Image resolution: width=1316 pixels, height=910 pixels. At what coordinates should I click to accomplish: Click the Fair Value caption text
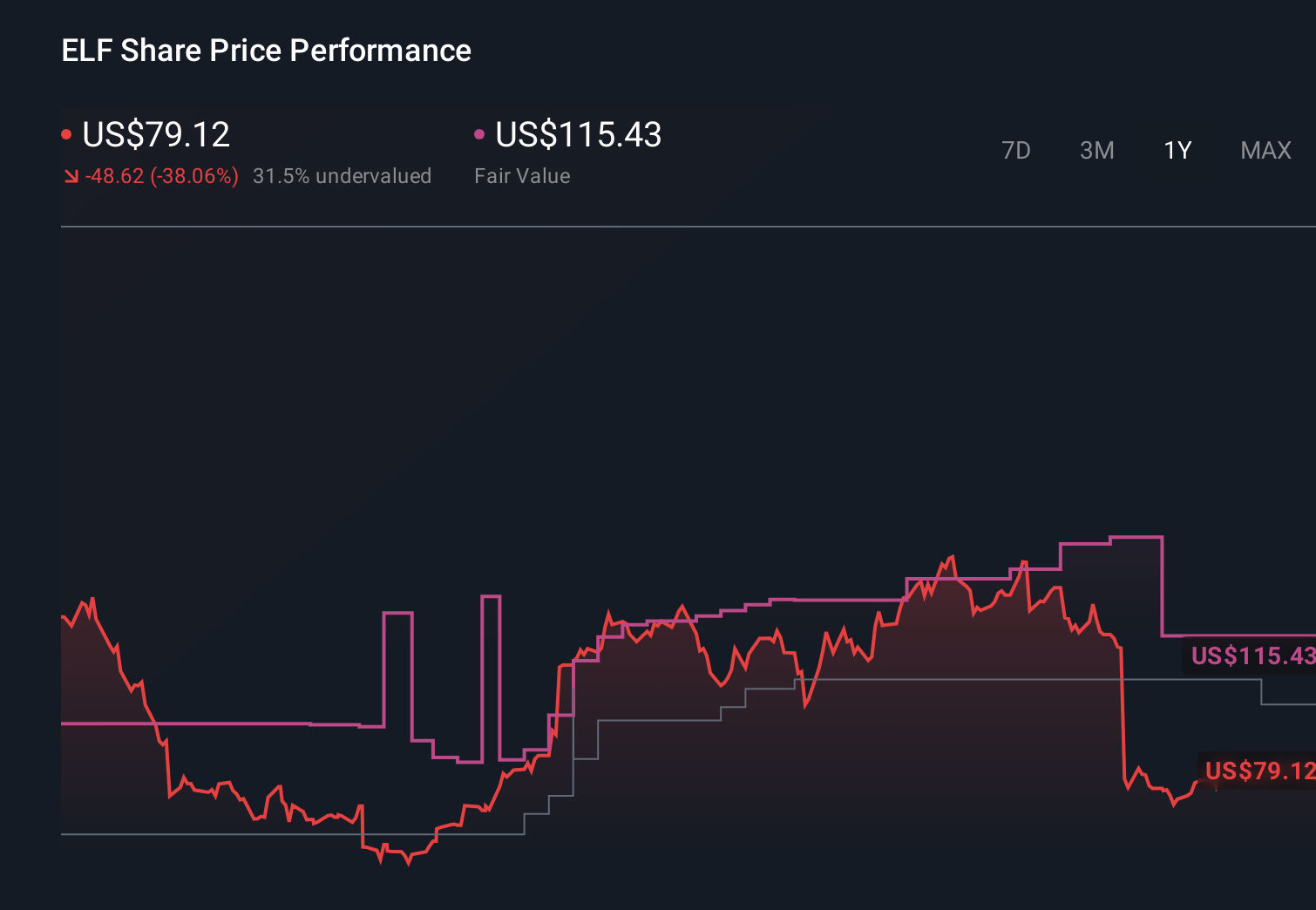pos(522,175)
